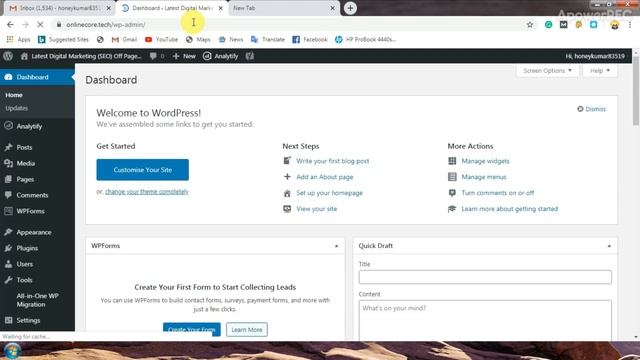
Task: Go back with browser back arrow
Action: (x=10, y=24)
